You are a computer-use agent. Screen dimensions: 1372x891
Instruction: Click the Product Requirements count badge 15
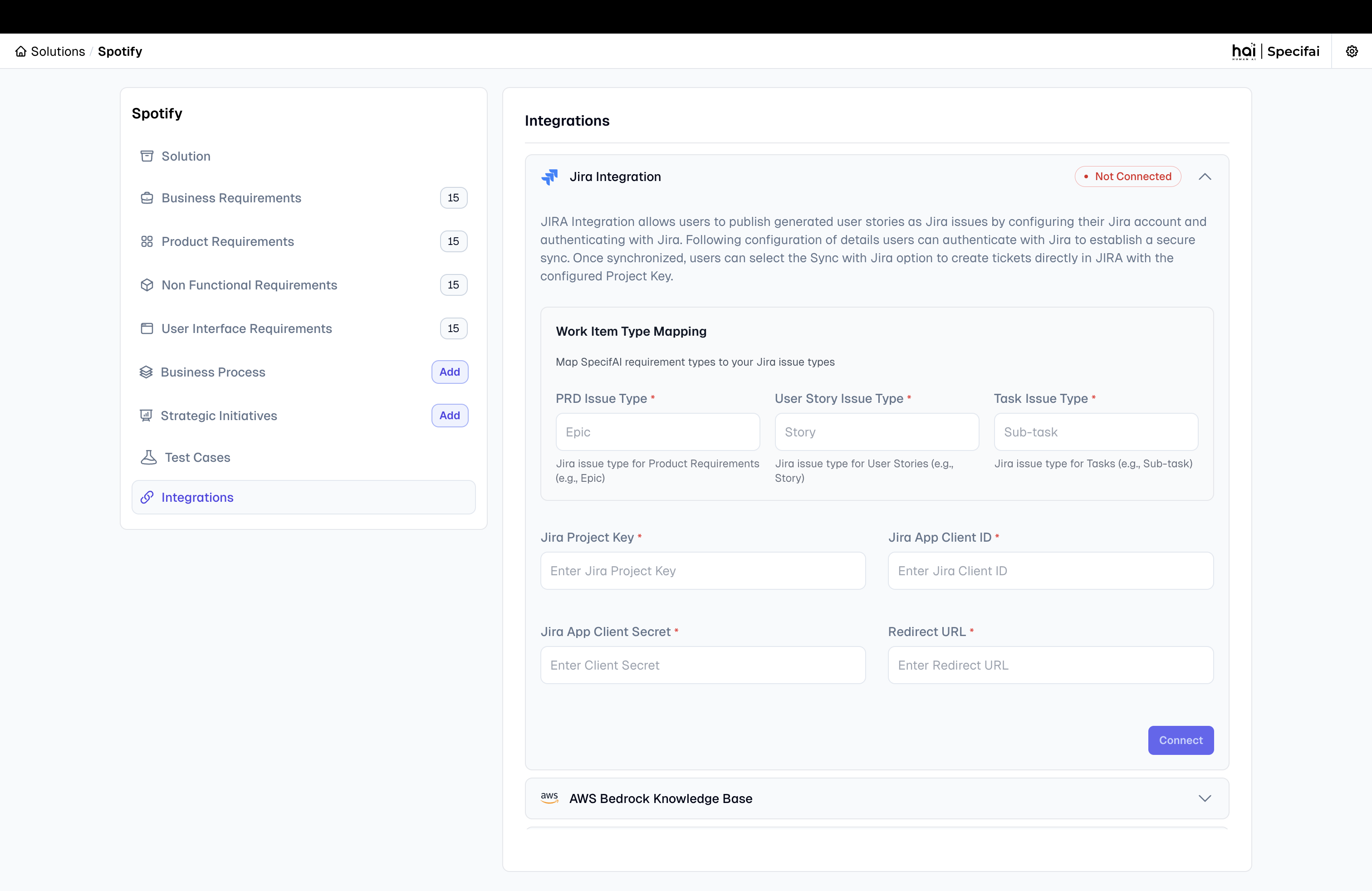tap(454, 241)
